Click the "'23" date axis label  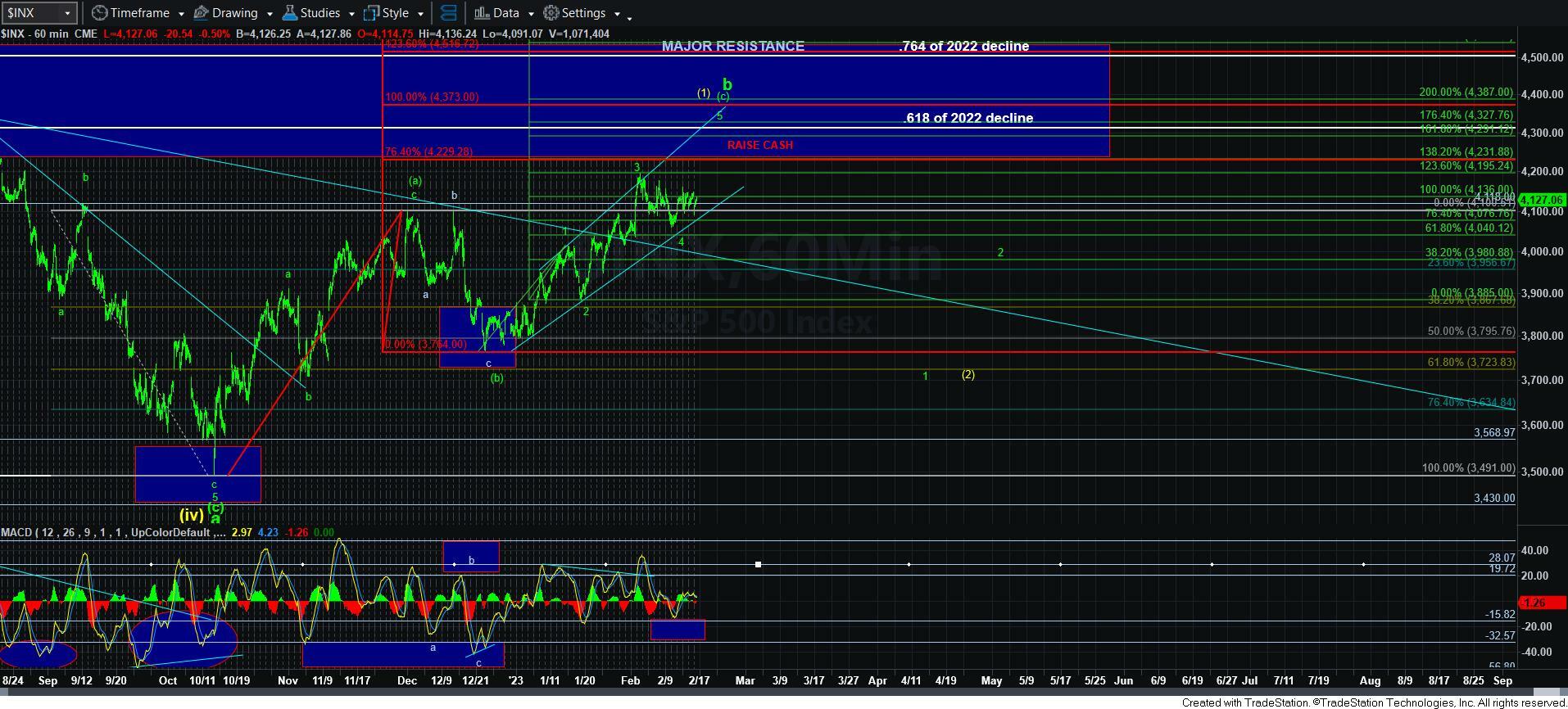515,680
